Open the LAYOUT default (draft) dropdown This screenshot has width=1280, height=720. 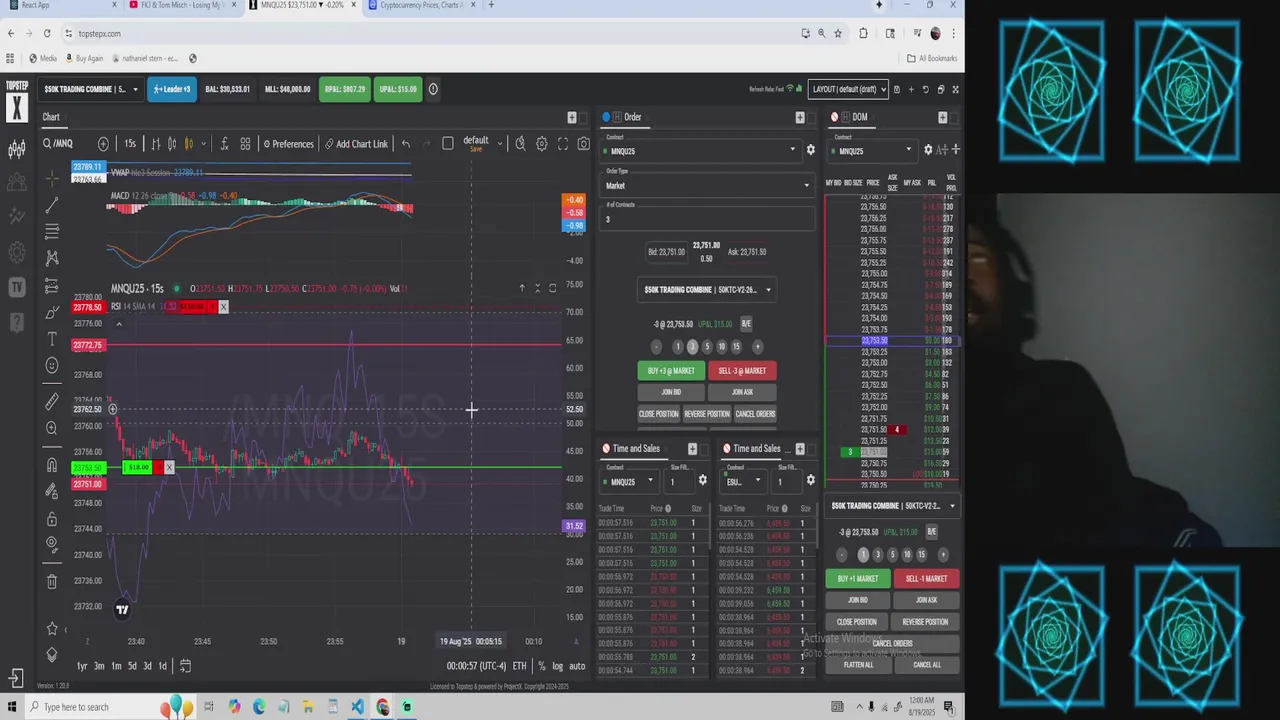pyautogui.click(x=848, y=89)
